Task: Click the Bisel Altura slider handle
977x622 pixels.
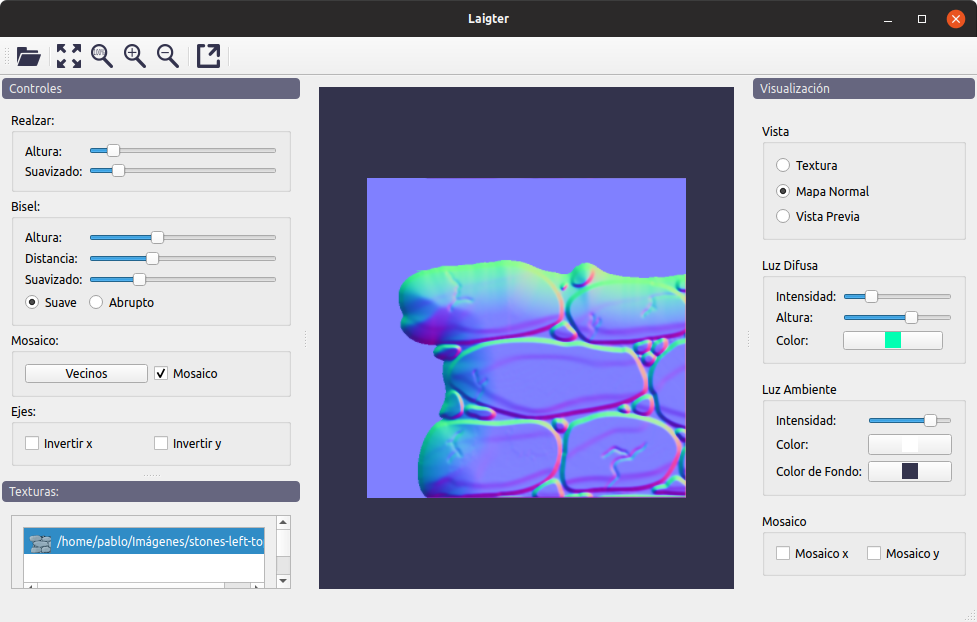Action: (x=158, y=237)
